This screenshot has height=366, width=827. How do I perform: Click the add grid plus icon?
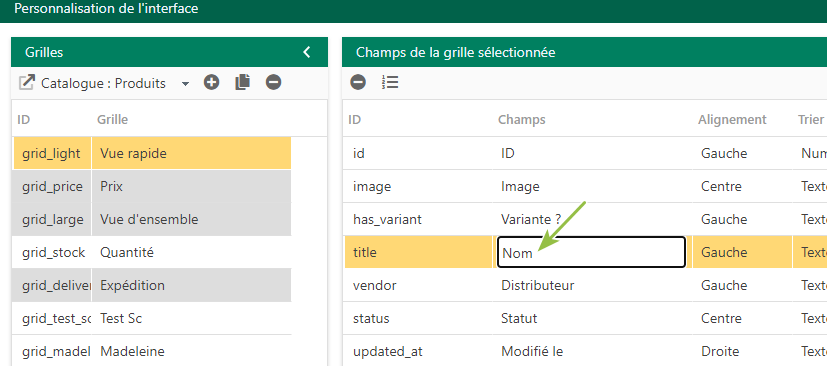pyautogui.click(x=211, y=82)
